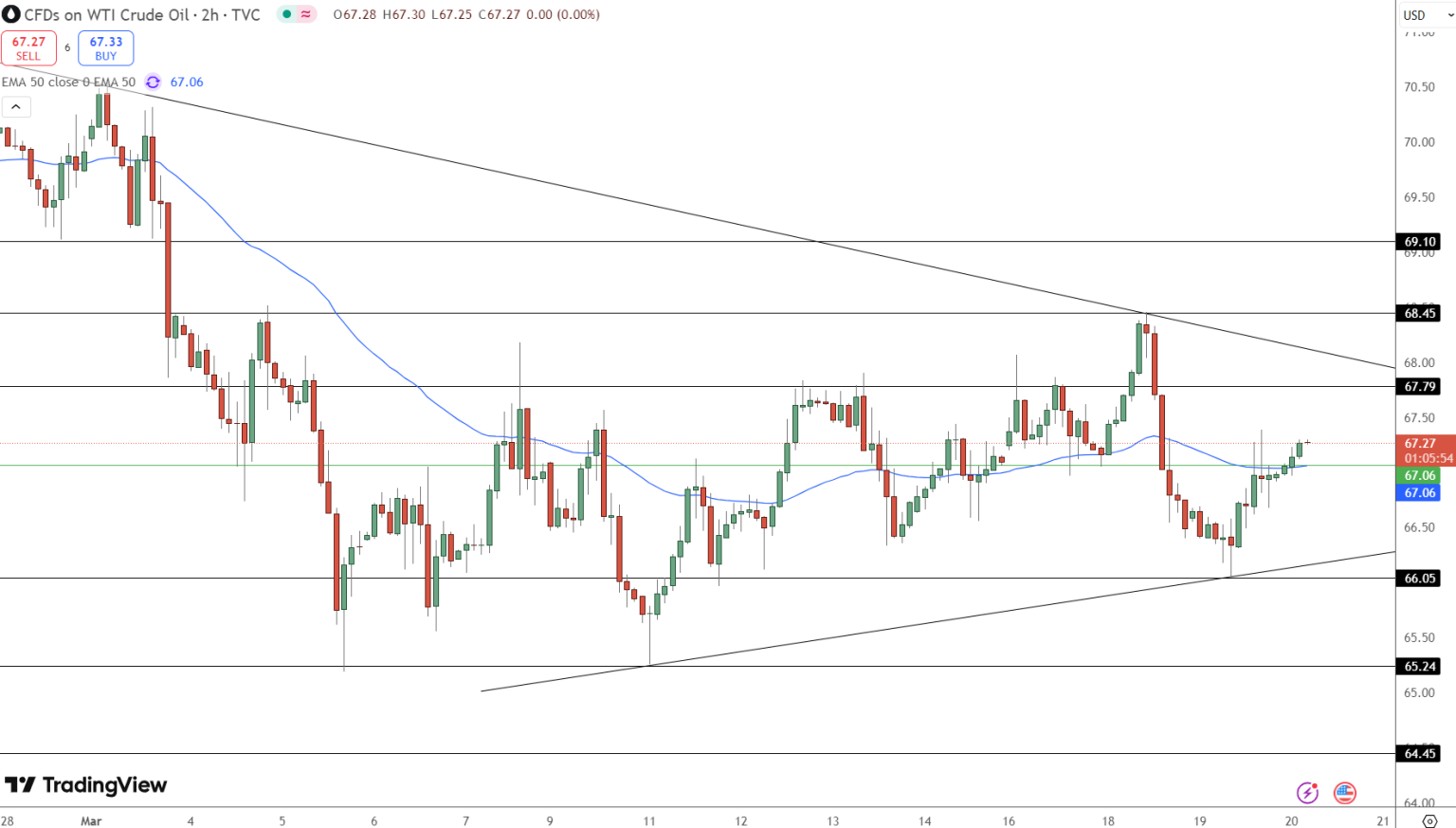Screen dimensions: 1456x828
Task: Click the 20 date on time axis
Action: click(x=1291, y=820)
